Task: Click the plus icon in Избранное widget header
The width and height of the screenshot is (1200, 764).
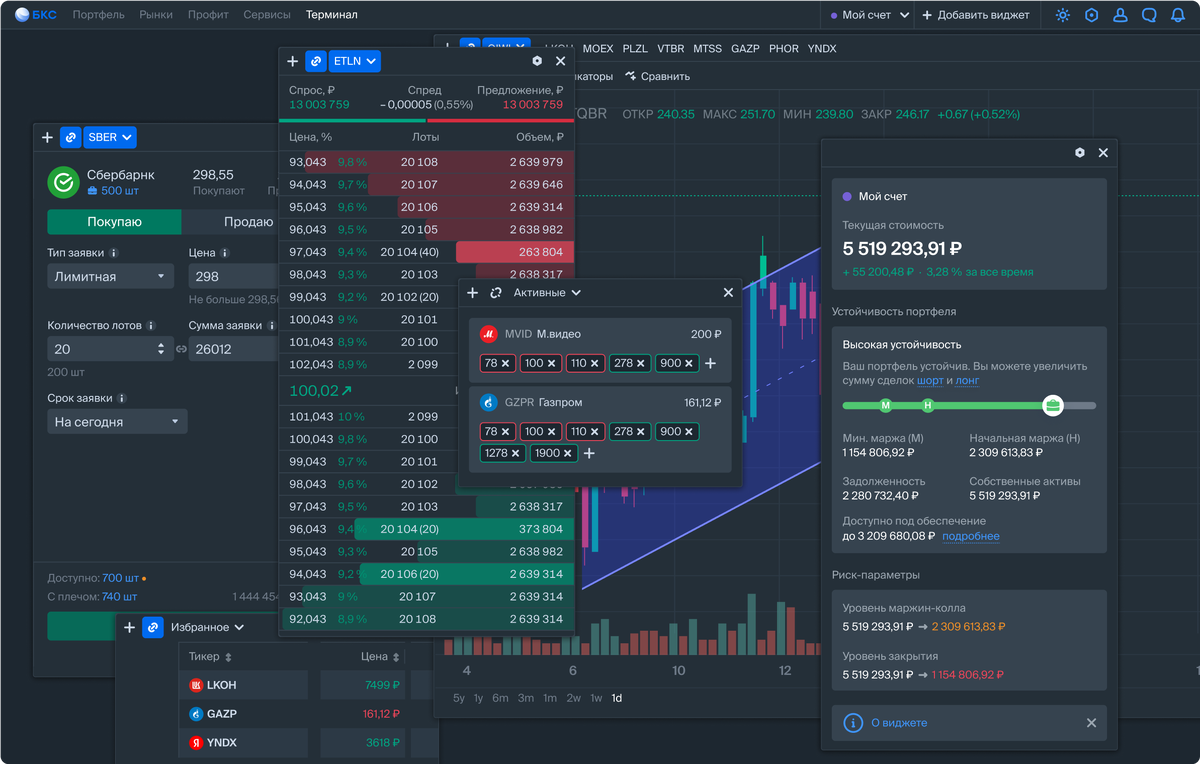Action: [129, 628]
